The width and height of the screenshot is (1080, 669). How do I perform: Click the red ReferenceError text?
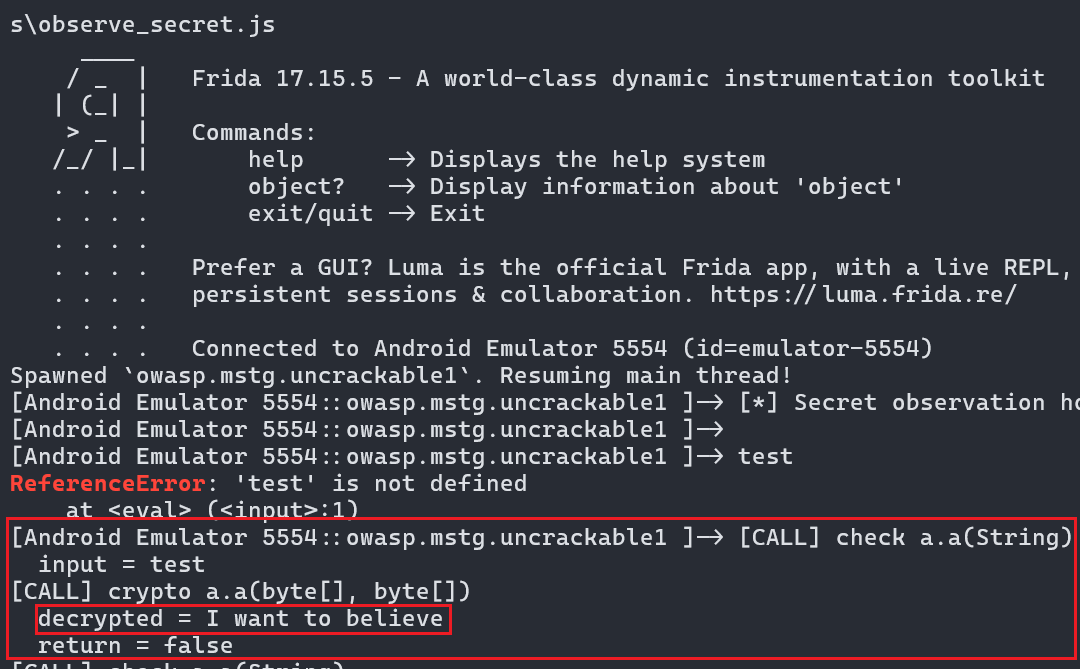click(107, 484)
